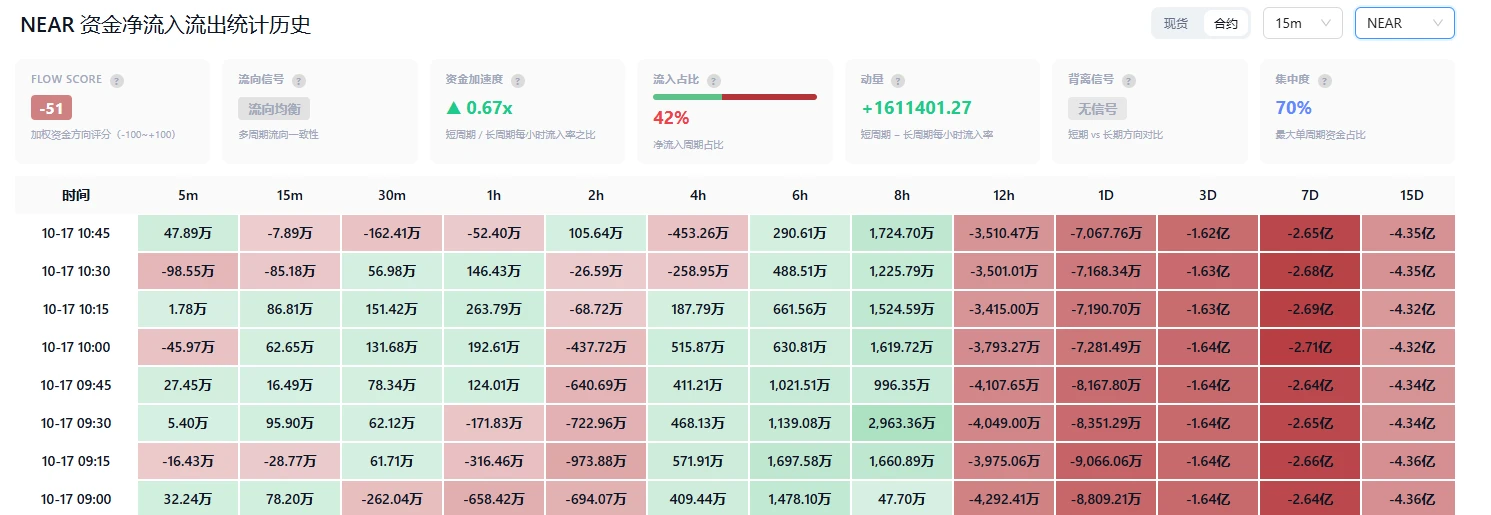Switch to 合约 market mode
The width and height of the screenshot is (1491, 515).
pyautogui.click(x=1226, y=23)
